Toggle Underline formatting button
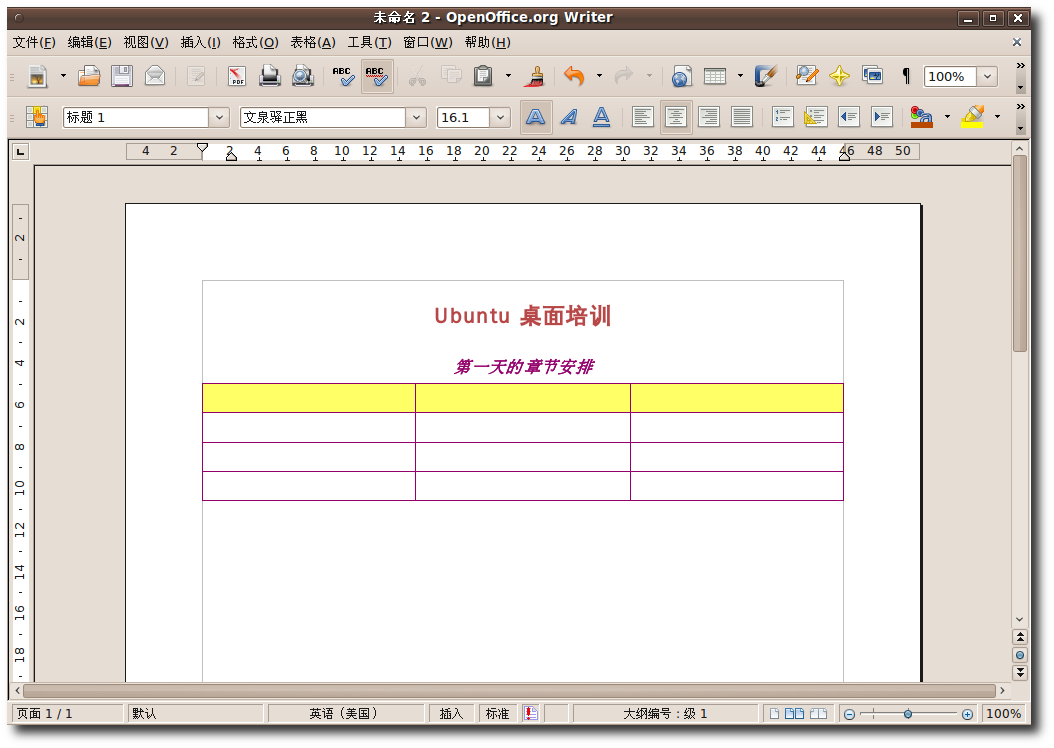This screenshot has height=748, width=1054. coord(602,118)
